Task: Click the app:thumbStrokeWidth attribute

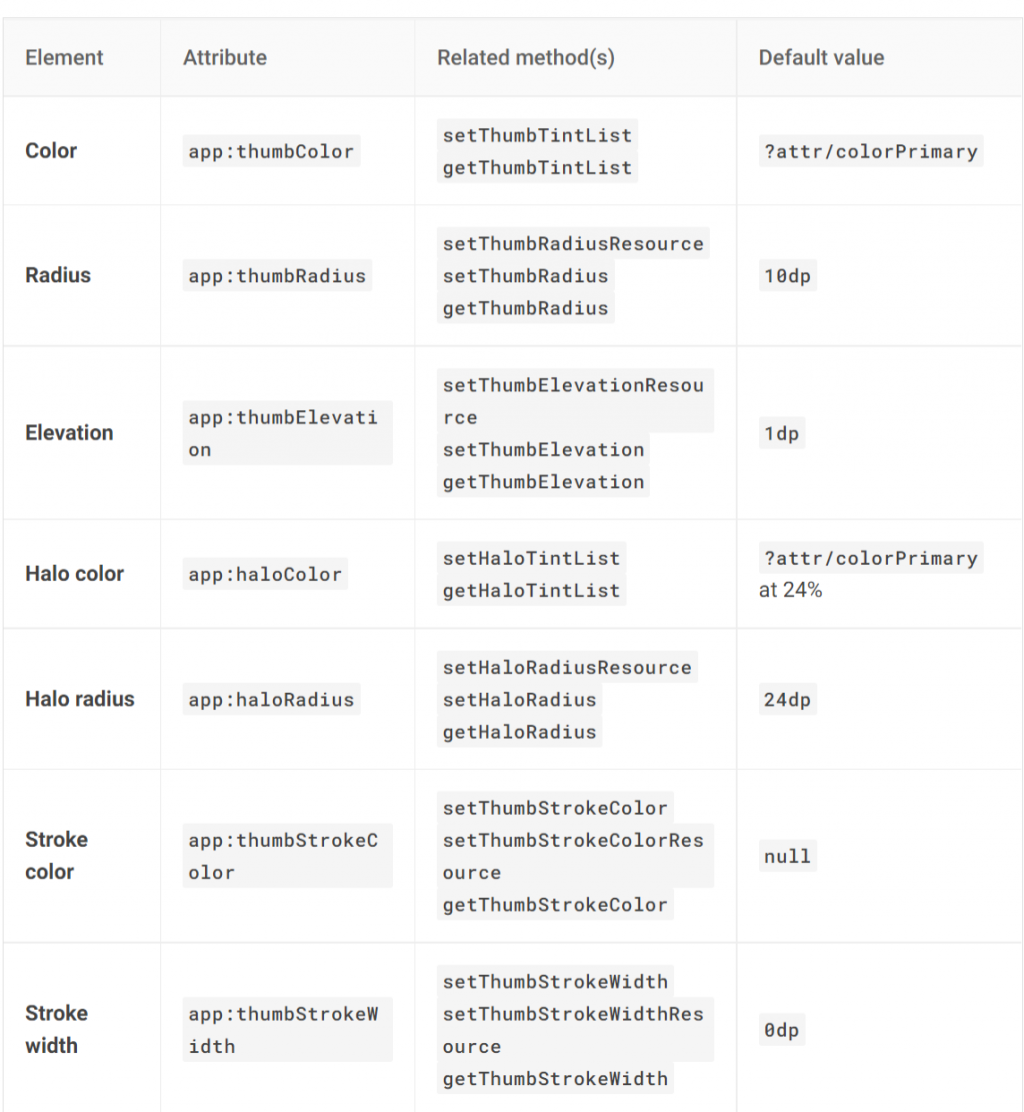Action: click(287, 1030)
